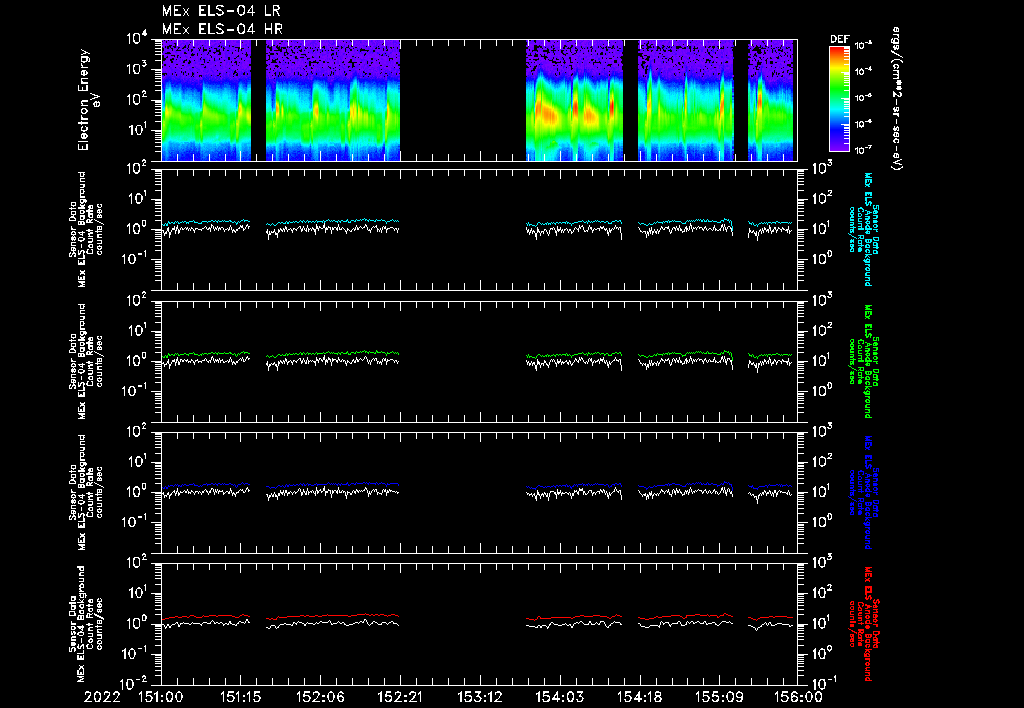Click the "154:03" time axis tick label
This screenshot has width=1024, height=708.
click(x=559, y=698)
